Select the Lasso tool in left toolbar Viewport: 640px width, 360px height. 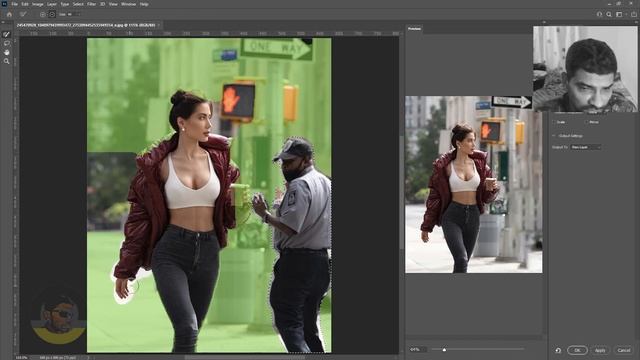[x=7, y=43]
